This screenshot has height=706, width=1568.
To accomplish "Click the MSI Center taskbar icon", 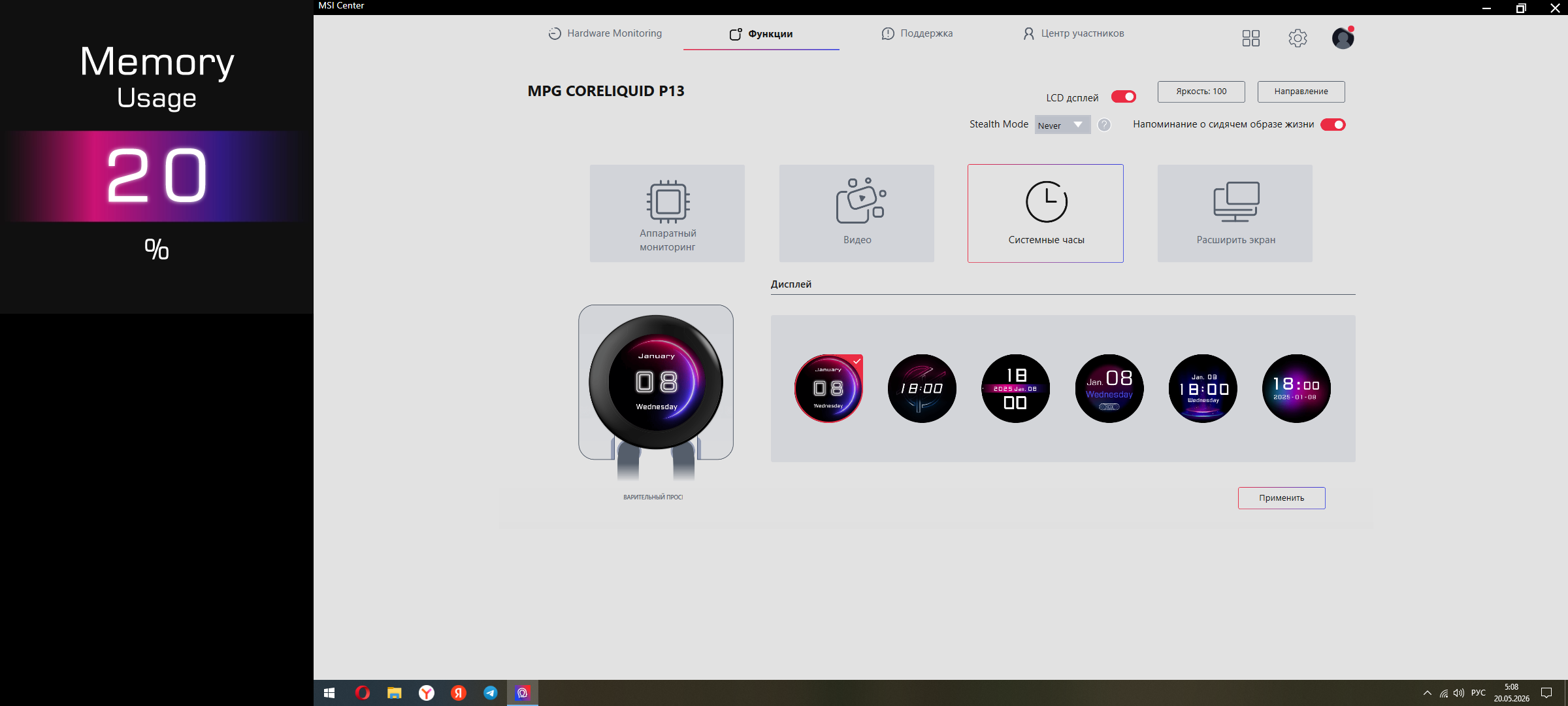I will (523, 693).
